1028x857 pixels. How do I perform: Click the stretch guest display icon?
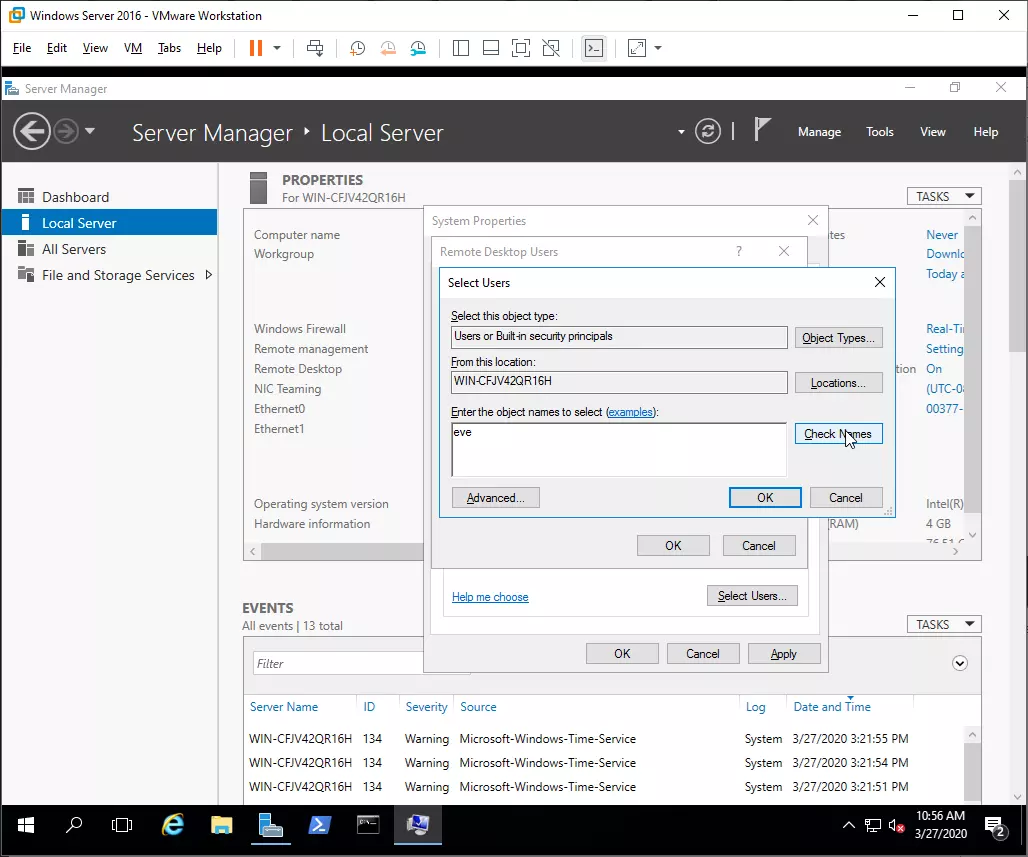click(637, 48)
